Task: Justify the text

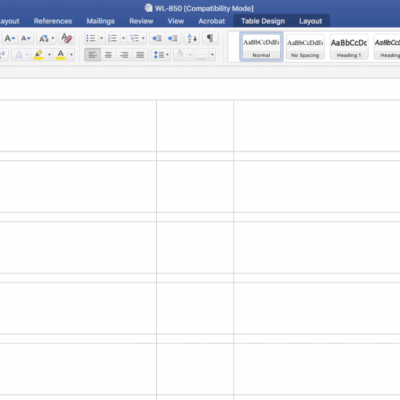Action: [140, 55]
